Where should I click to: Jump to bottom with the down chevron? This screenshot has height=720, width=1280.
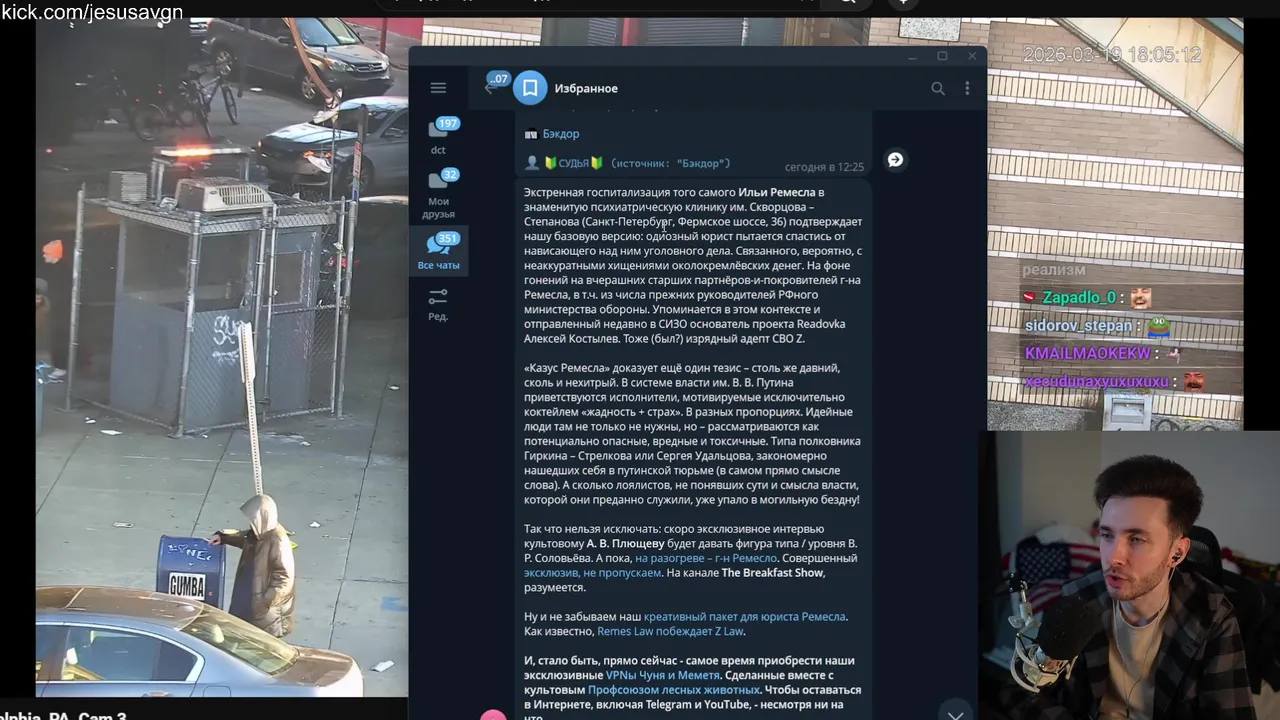tap(955, 714)
